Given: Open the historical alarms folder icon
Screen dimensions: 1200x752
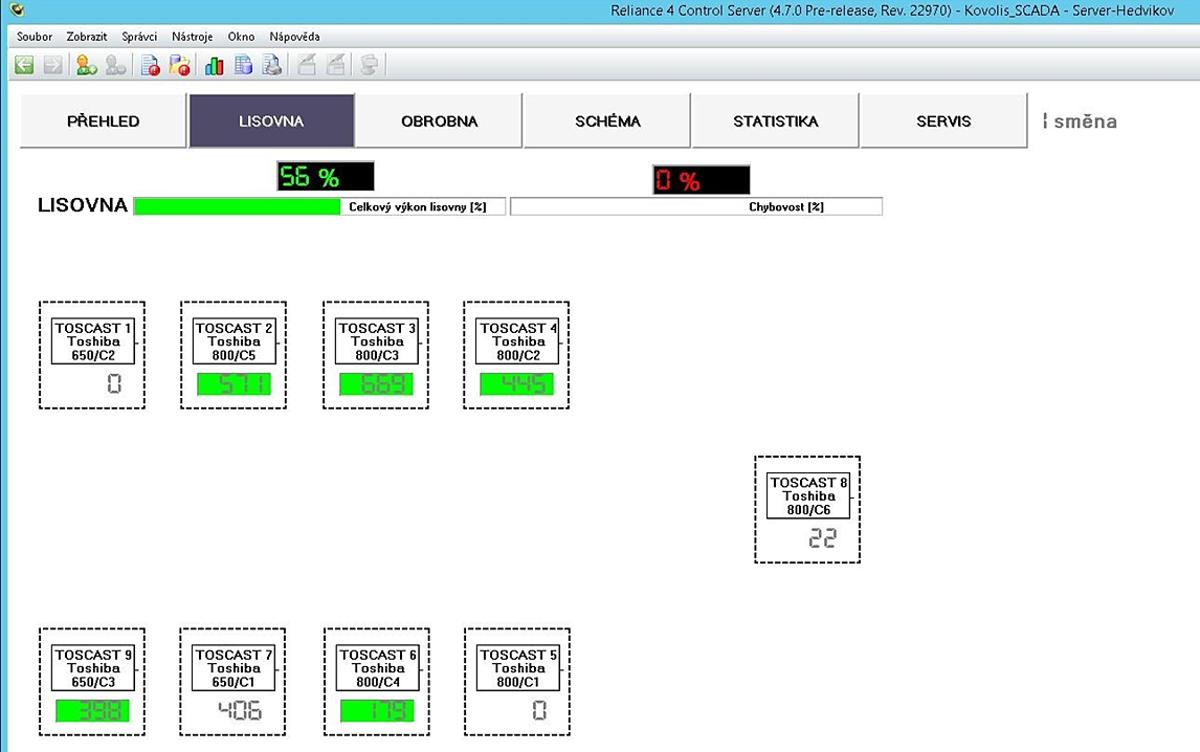Looking at the screenshot, I should pos(180,66).
